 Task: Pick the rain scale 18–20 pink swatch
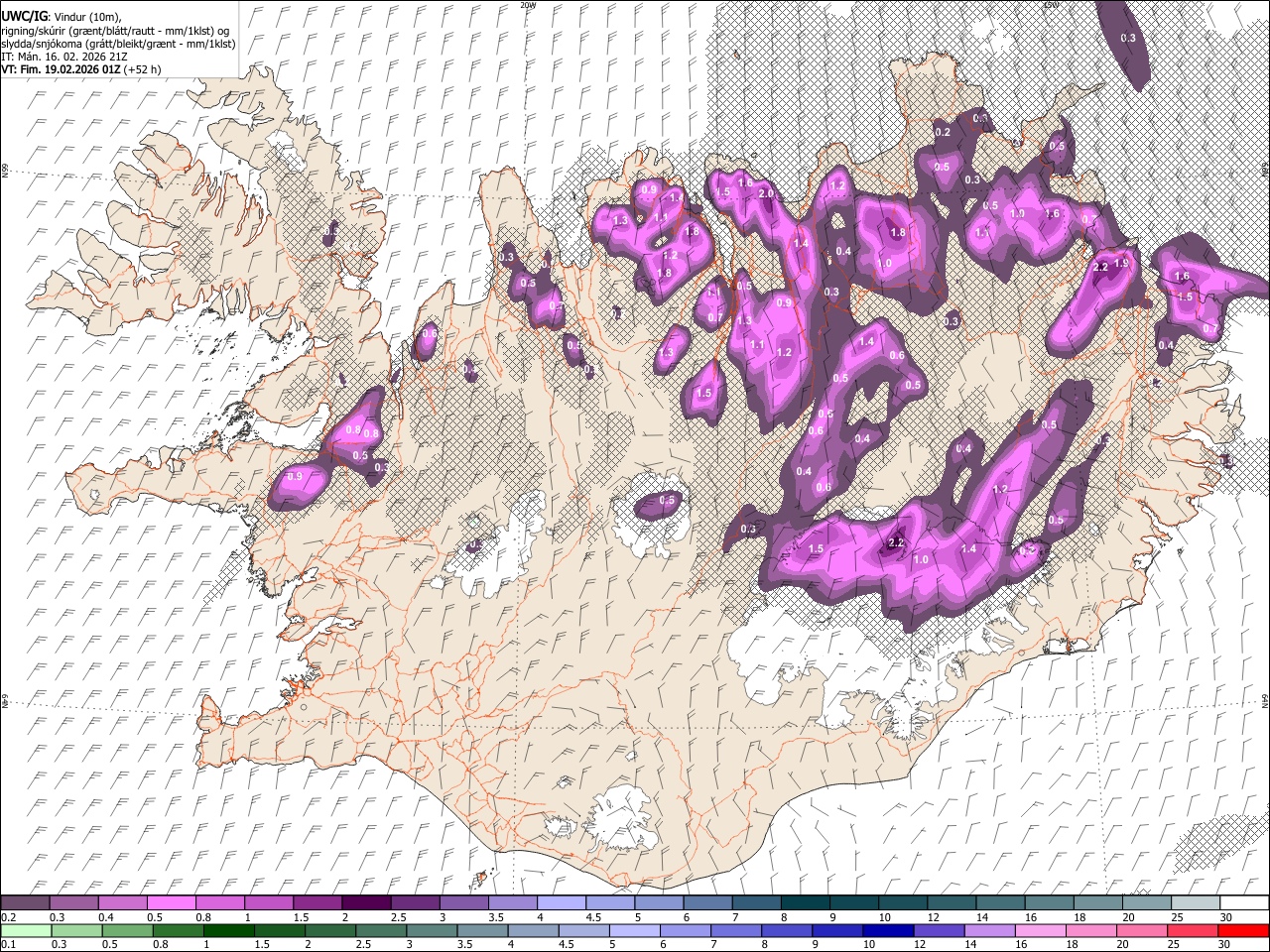pyautogui.click(x=1091, y=930)
